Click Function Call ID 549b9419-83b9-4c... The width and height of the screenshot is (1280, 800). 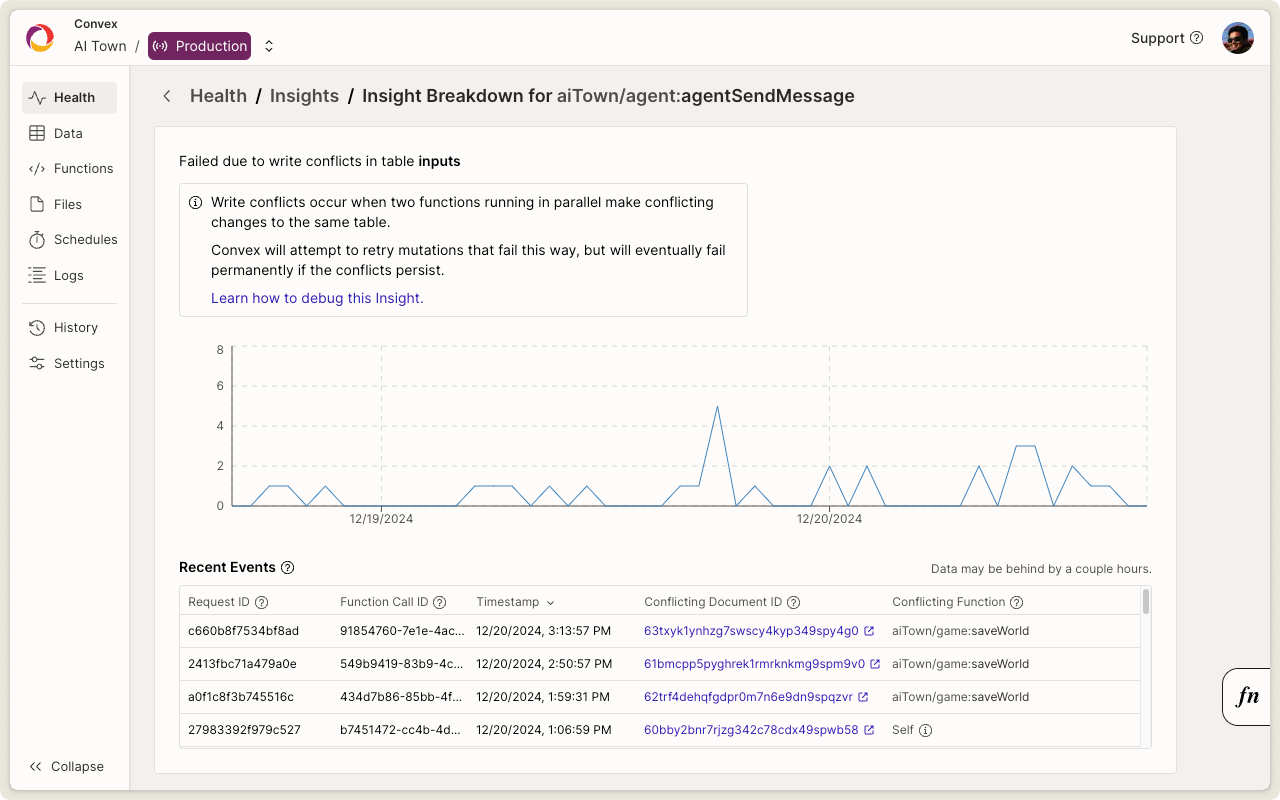pos(402,664)
